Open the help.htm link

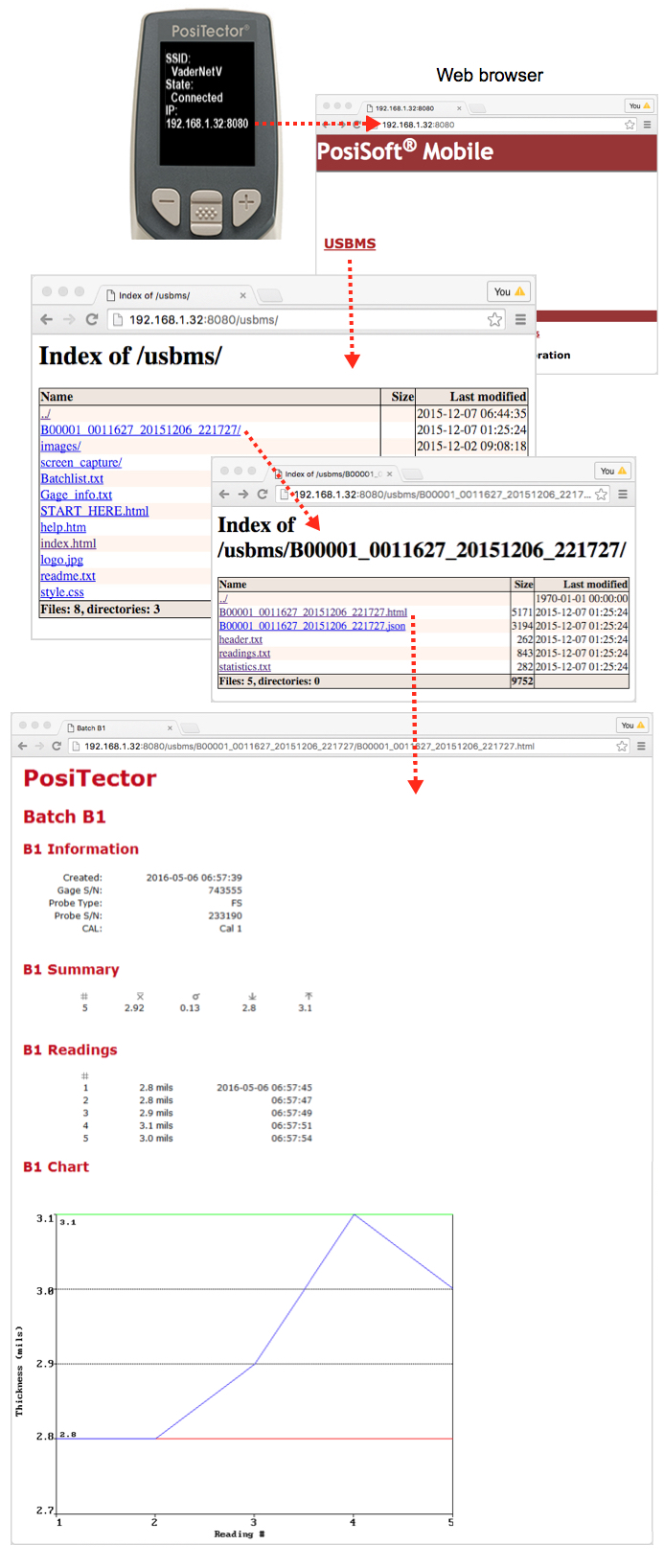tap(63, 528)
